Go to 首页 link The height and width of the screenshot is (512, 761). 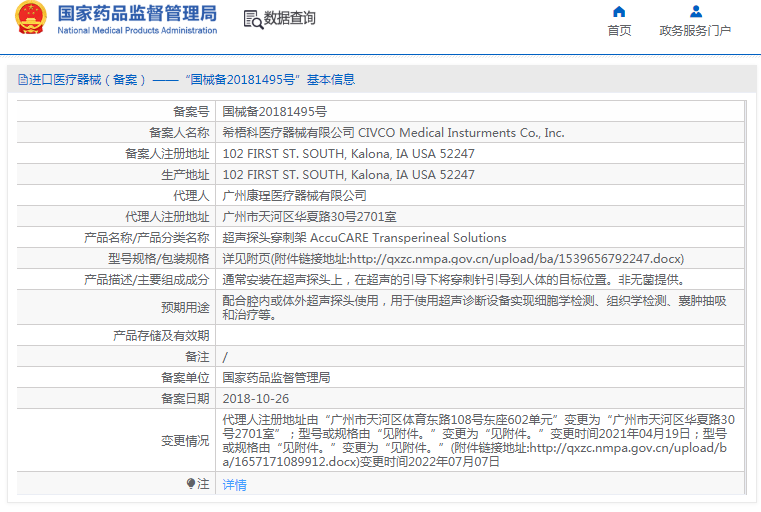619,31
